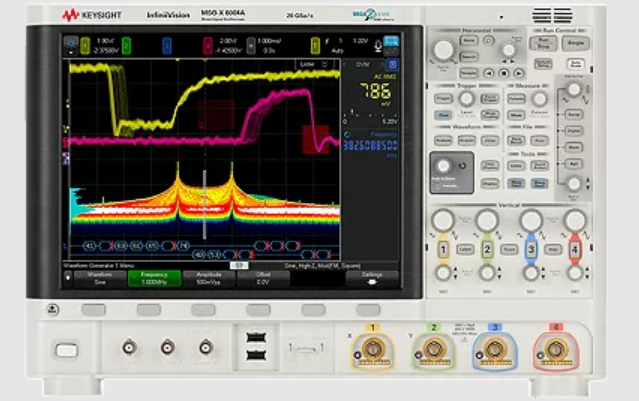Tap the gray horizontal timebase H indicator
639x401 pixels.
point(251,46)
